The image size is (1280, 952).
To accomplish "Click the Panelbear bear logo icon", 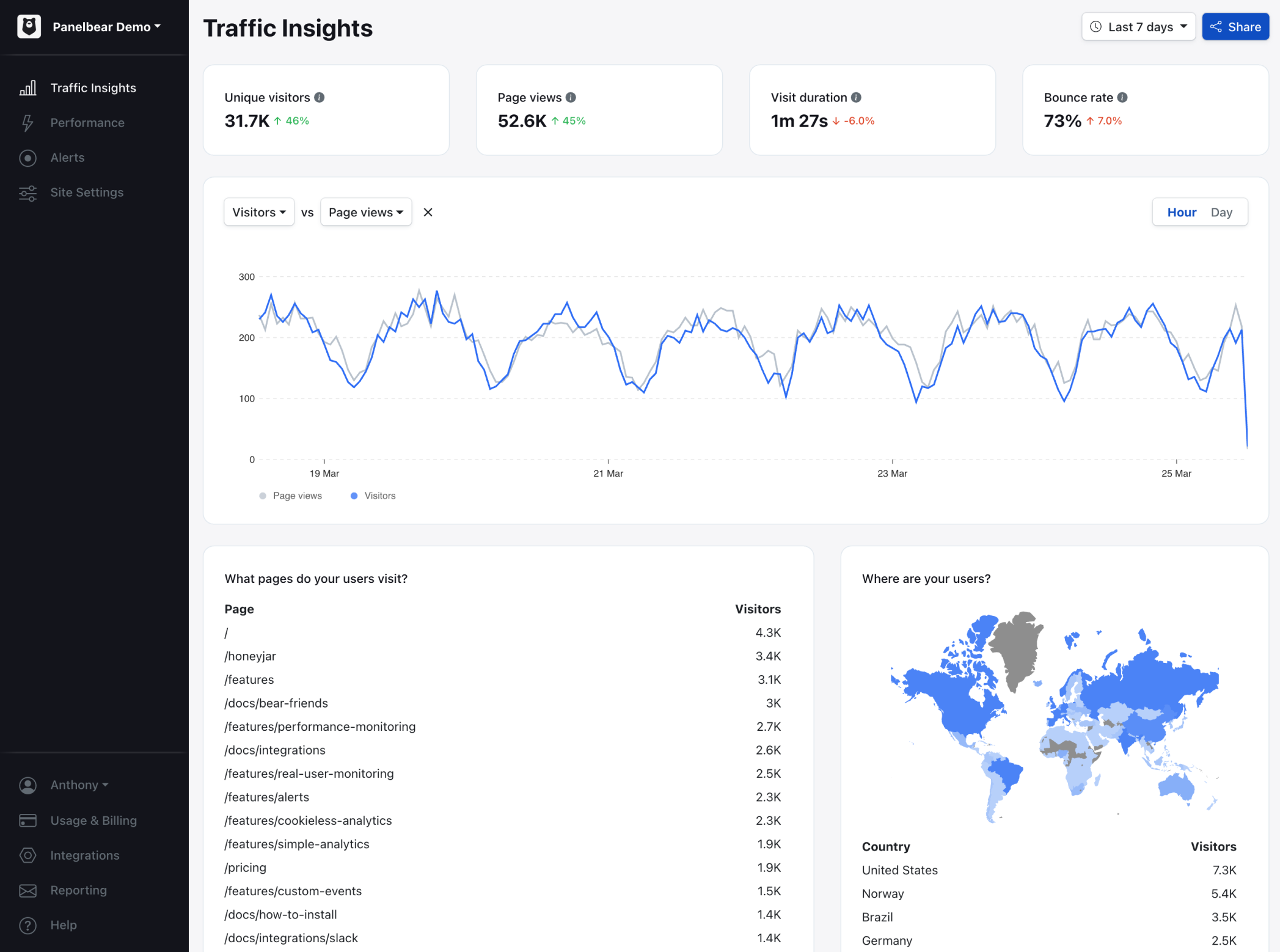I will (29, 27).
